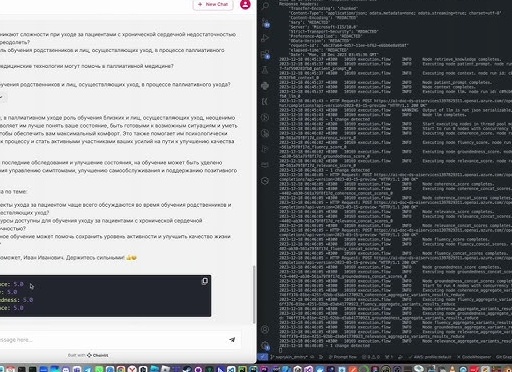This screenshot has width=512, height=372.
Task: Open the pink user profile avatar
Action: pyautogui.click(x=245, y=4)
